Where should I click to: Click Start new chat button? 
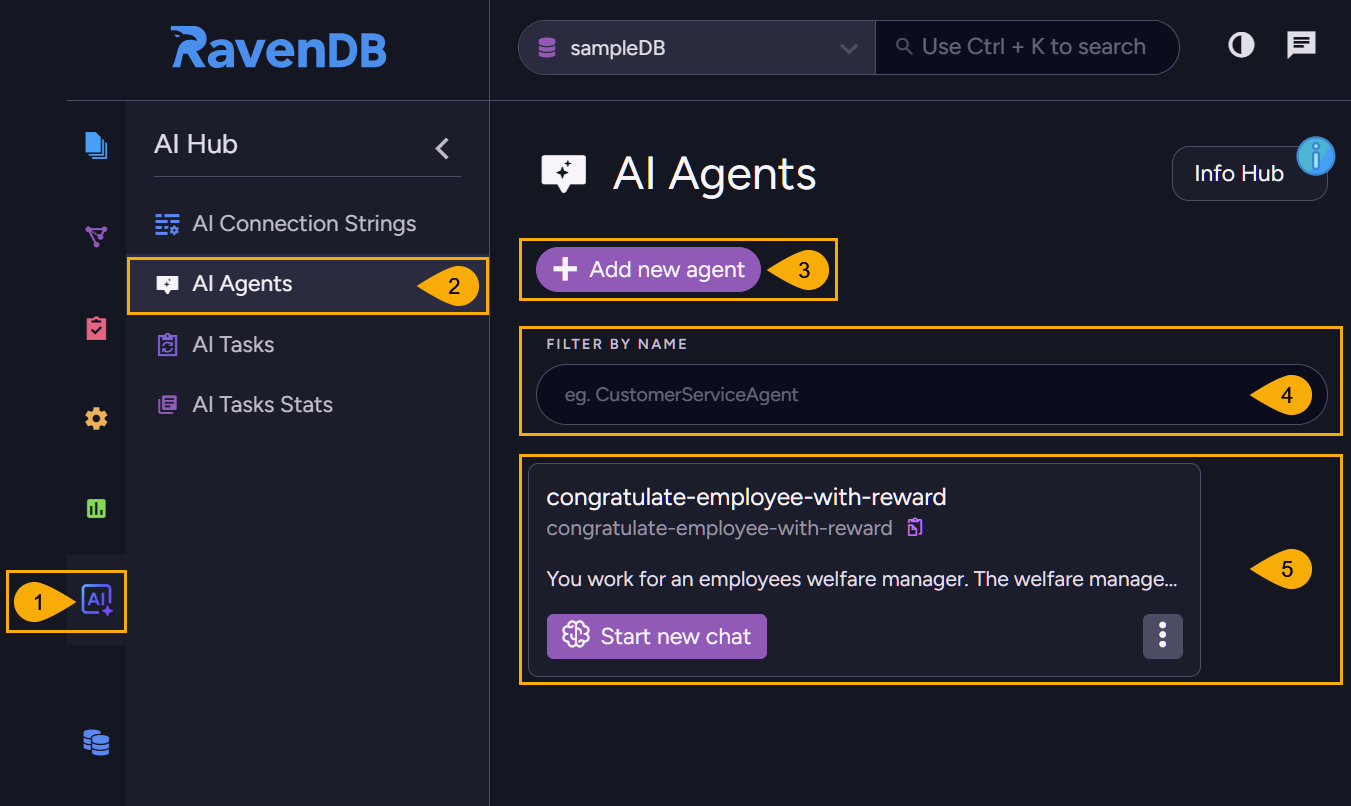[657, 636]
